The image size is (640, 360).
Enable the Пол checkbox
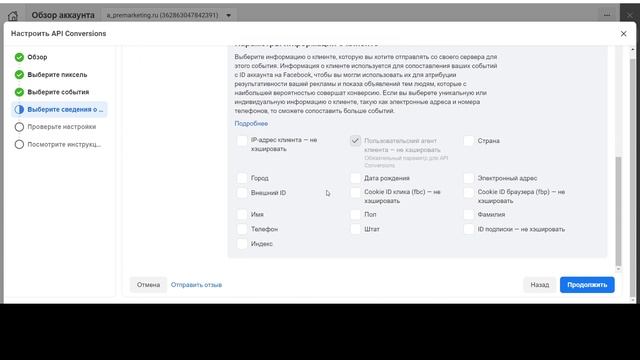pos(355,214)
